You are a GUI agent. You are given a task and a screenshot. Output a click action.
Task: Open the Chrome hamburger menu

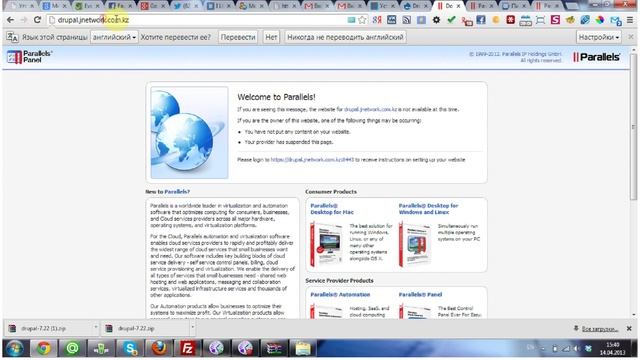tap(630, 20)
